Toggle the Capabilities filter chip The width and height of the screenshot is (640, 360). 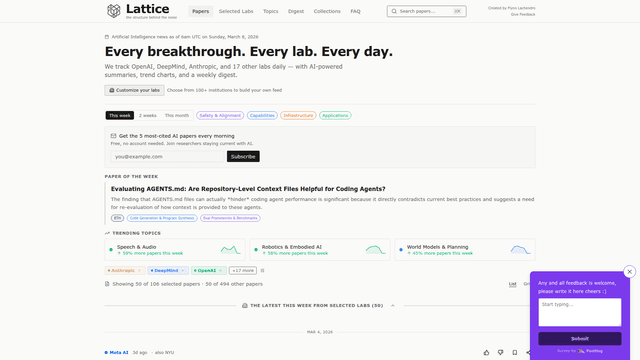pyautogui.click(x=262, y=116)
